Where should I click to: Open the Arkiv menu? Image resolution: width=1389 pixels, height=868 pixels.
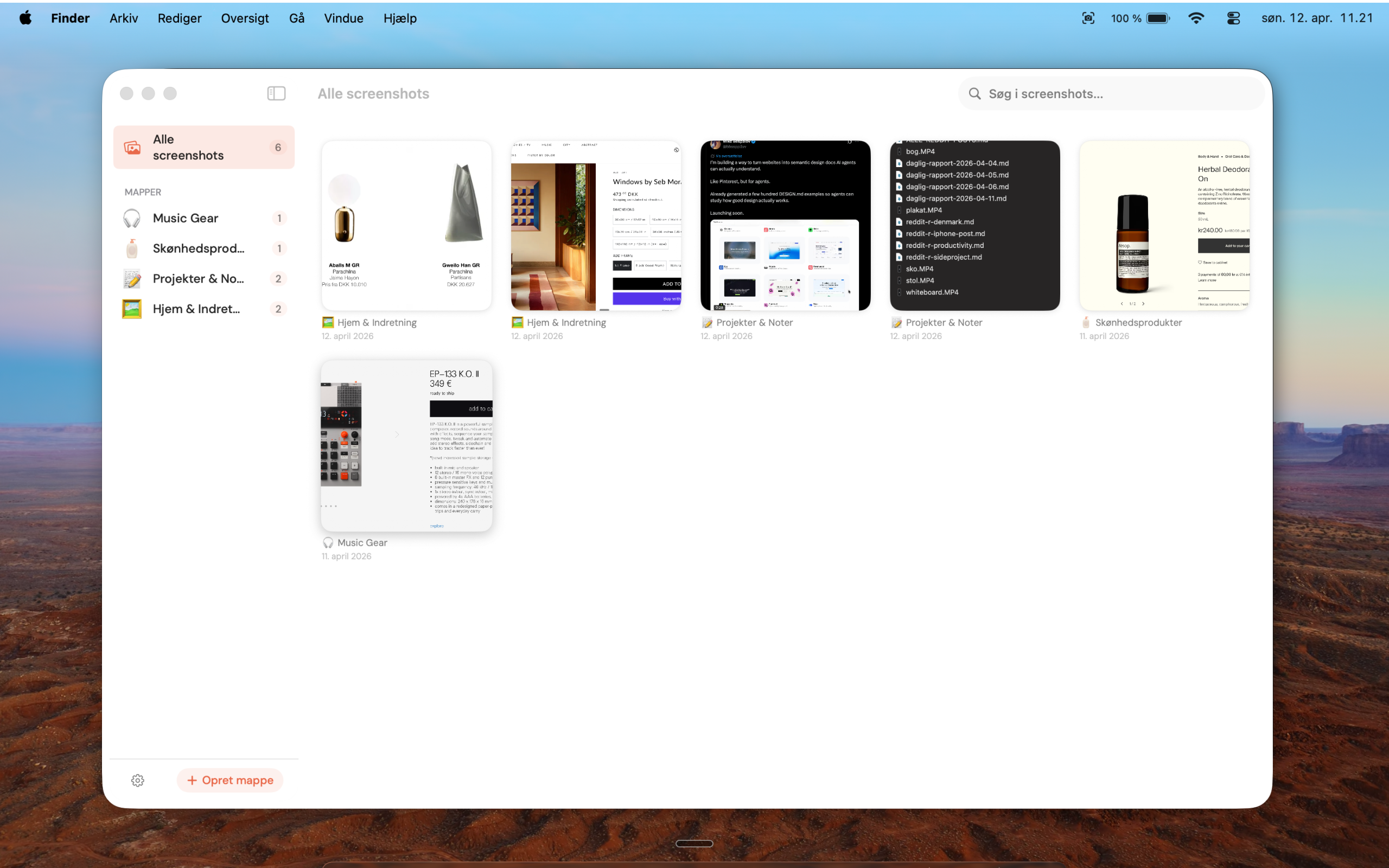(x=123, y=18)
